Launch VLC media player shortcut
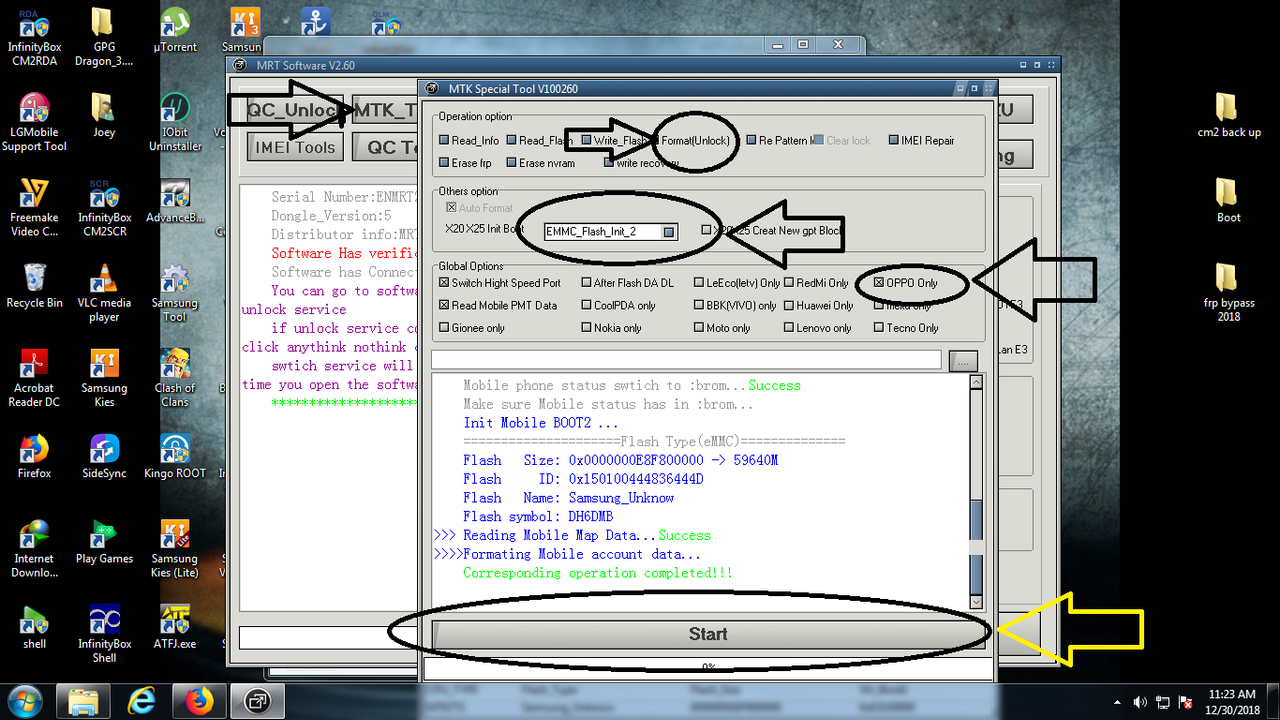The height and width of the screenshot is (720, 1280). pyautogui.click(x=104, y=293)
